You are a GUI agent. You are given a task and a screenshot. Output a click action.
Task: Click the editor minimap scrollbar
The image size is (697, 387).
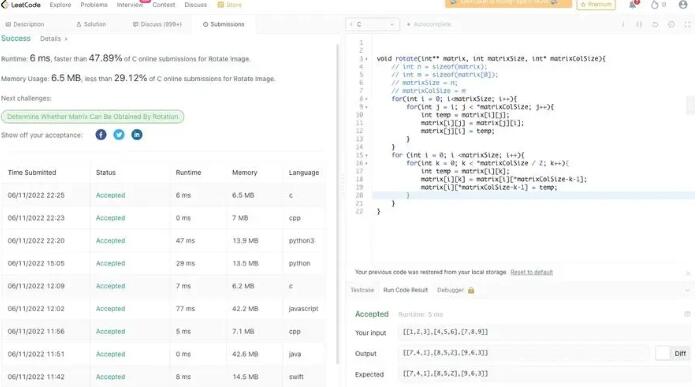click(690, 105)
